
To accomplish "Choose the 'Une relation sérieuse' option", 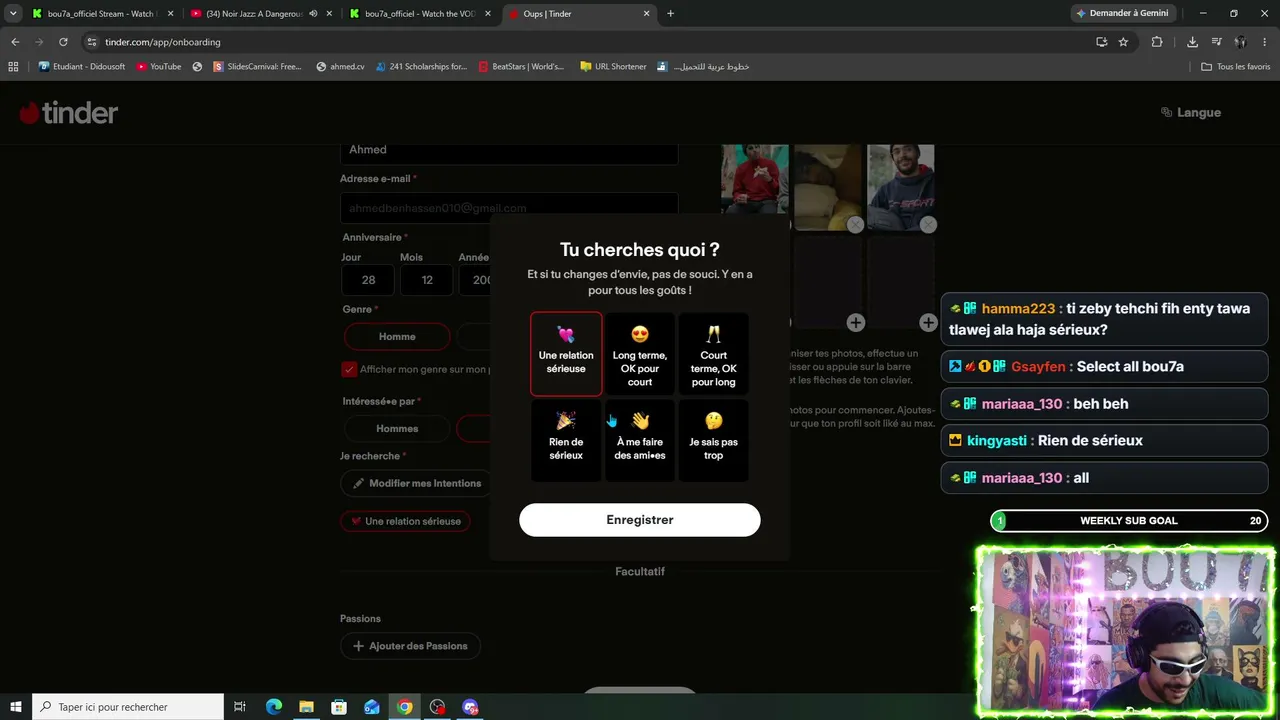I will 566,354.
